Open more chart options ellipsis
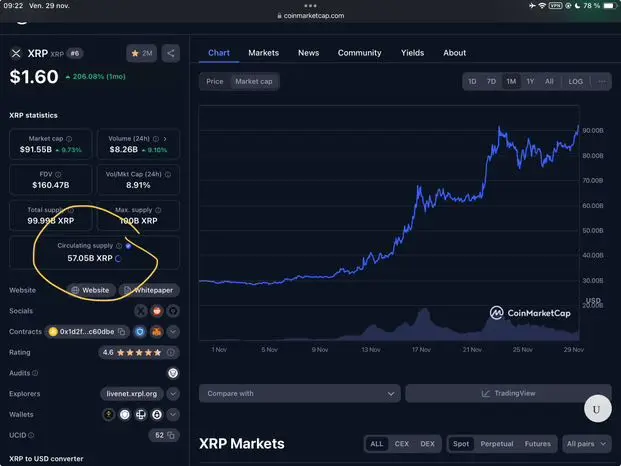The height and width of the screenshot is (466, 621). pyautogui.click(x=602, y=82)
